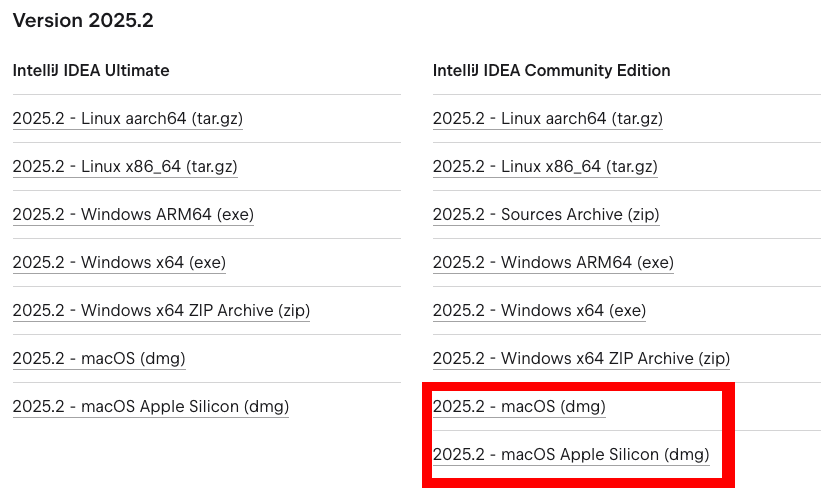This screenshot has height=488, width=835.
Task: Click Community Edition Linux x86_64 (tar.gz) link
Action: point(544,166)
